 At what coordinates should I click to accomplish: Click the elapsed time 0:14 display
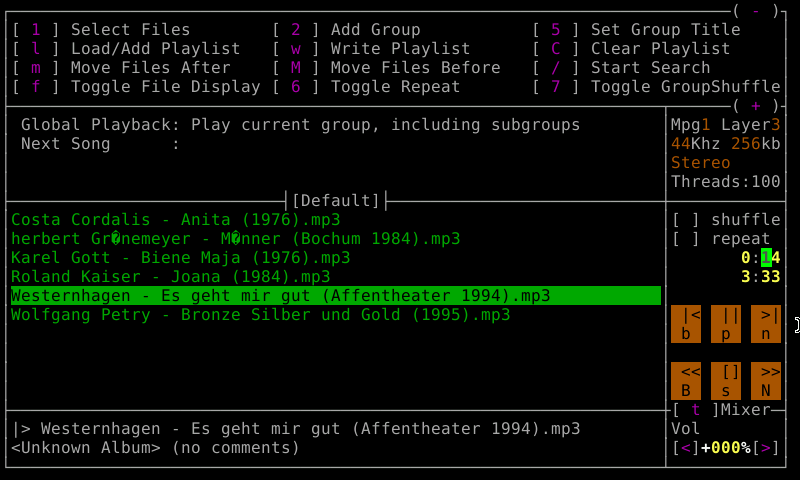pyautogui.click(x=760, y=258)
